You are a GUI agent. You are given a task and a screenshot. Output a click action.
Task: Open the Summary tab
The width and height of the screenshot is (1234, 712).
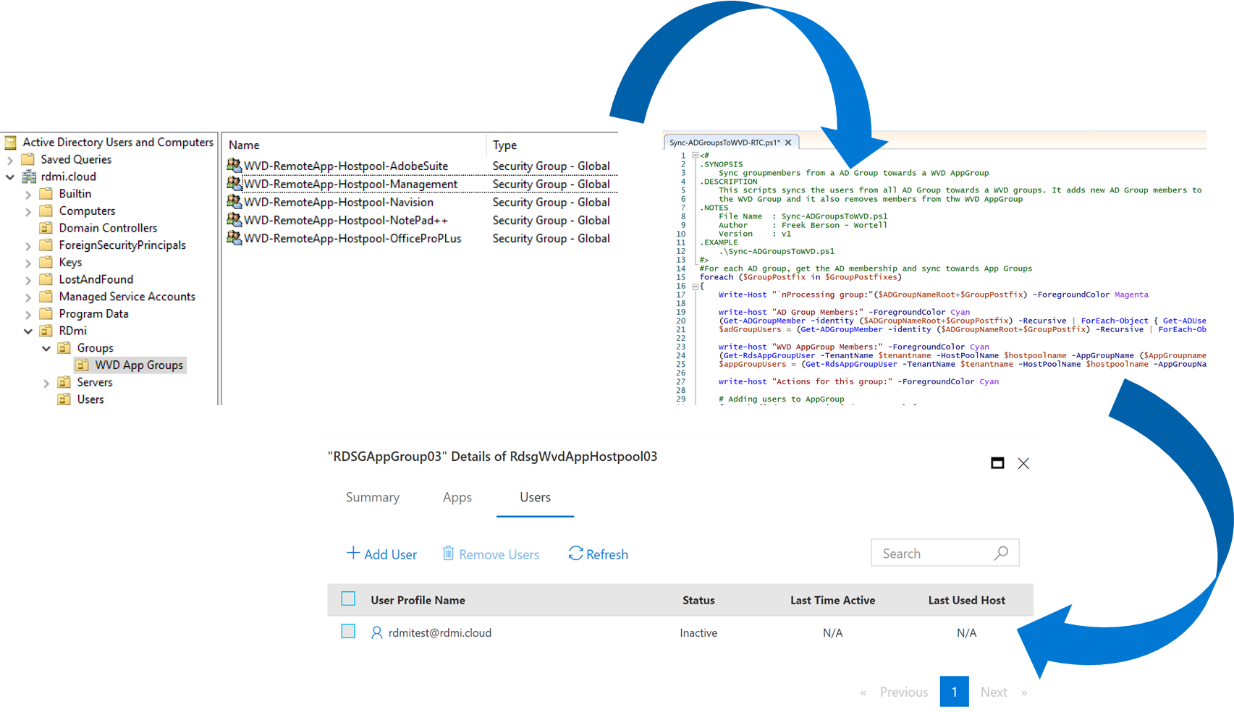(372, 497)
